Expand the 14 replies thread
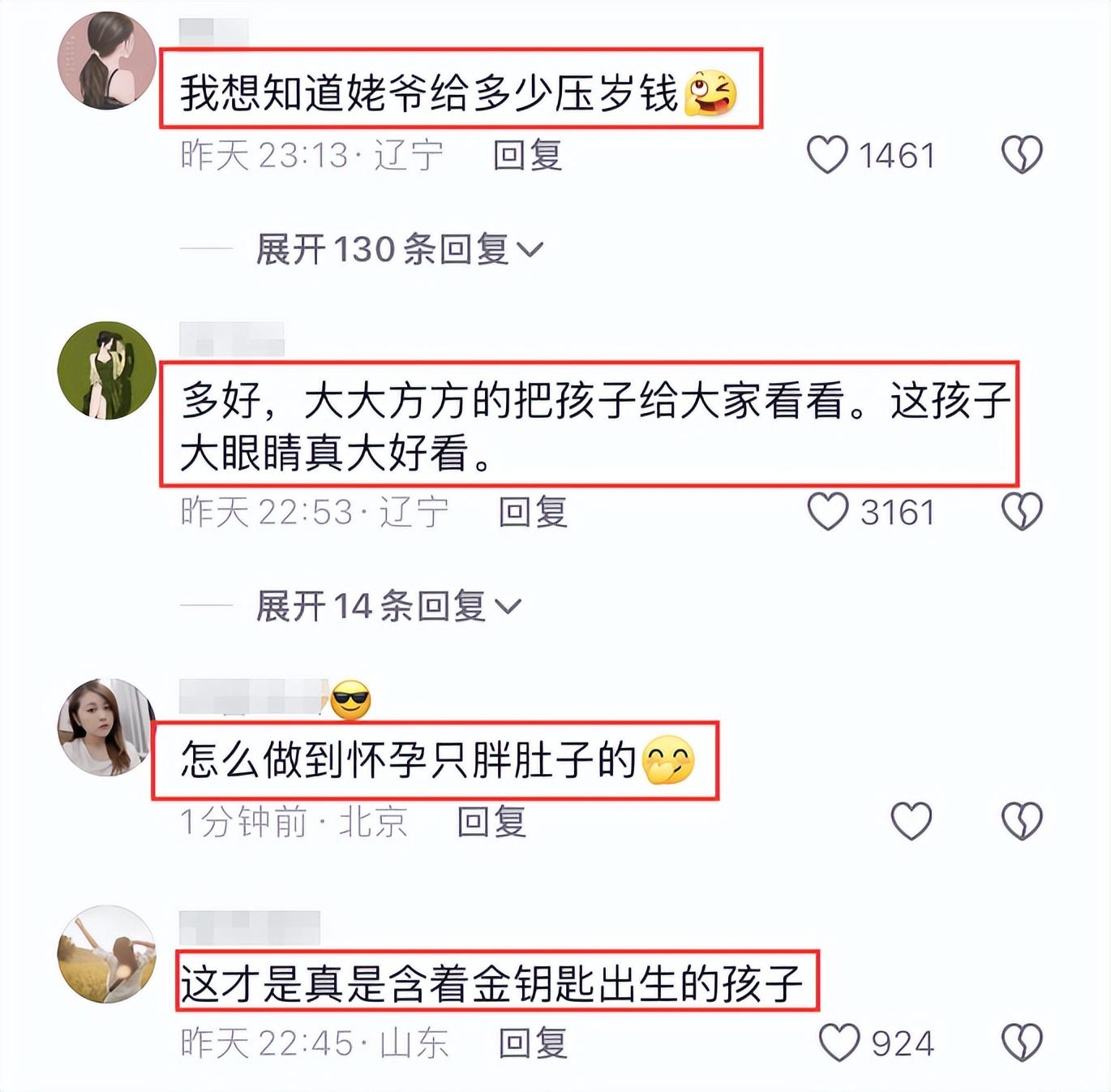Image resolution: width=1111 pixels, height=1092 pixels. tap(388, 606)
